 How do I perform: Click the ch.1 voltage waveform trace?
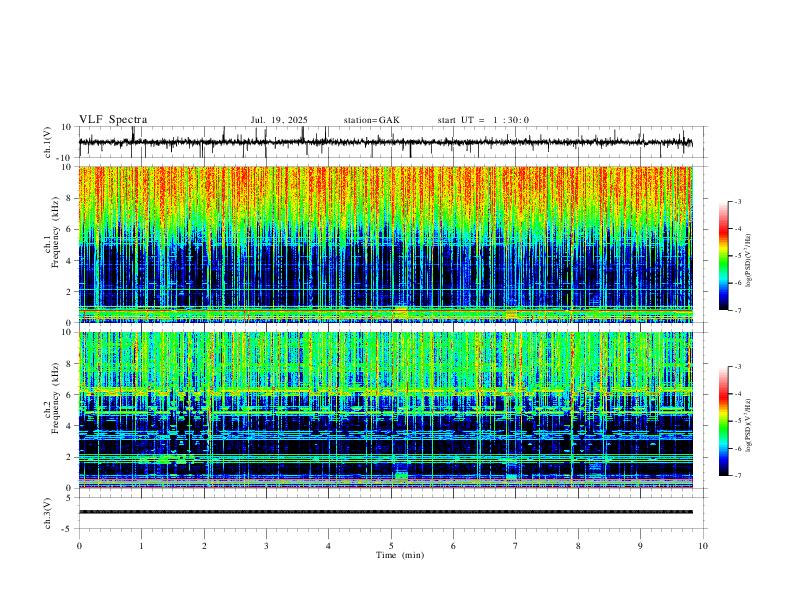(x=386, y=142)
